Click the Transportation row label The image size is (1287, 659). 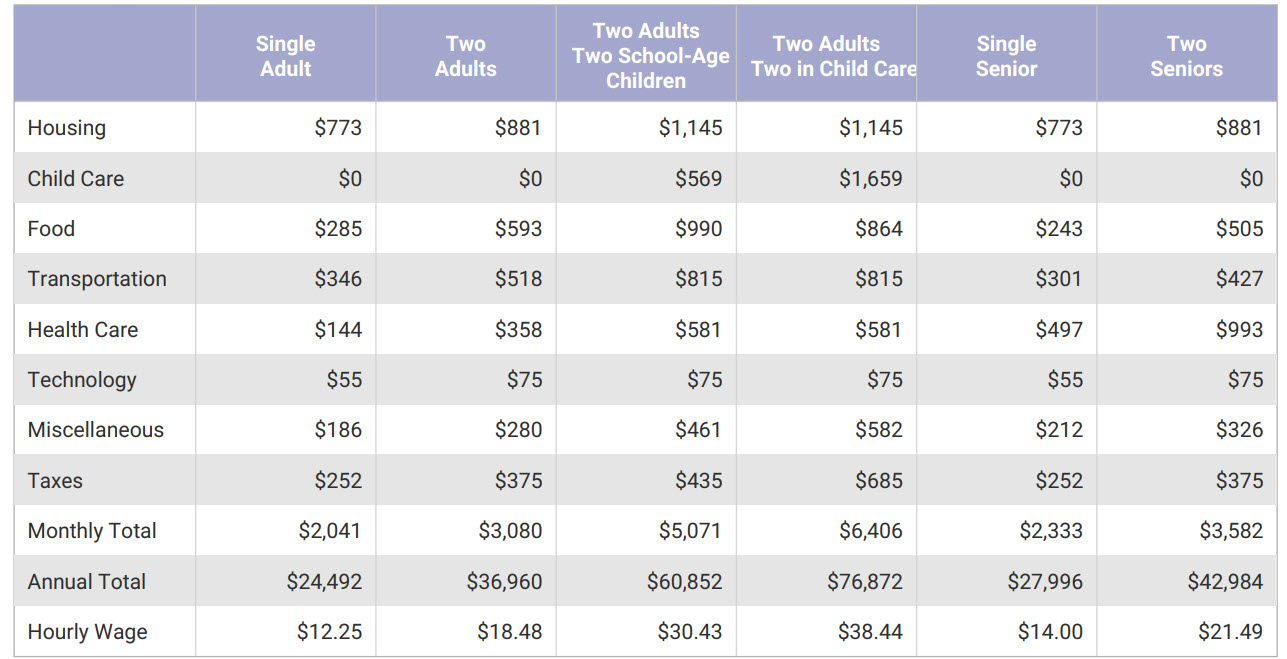tap(97, 279)
